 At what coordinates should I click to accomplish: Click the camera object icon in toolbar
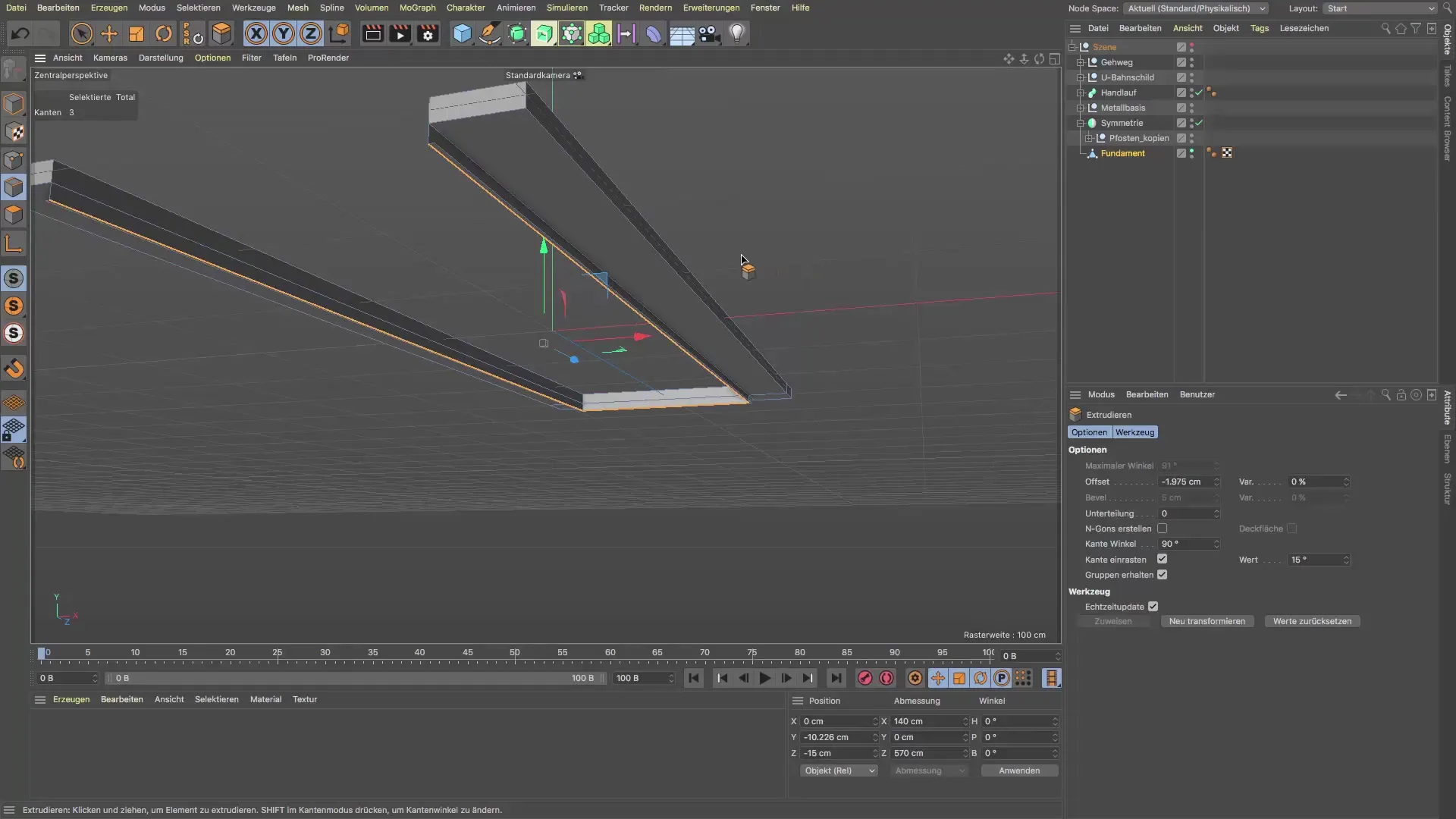click(709, 33)
